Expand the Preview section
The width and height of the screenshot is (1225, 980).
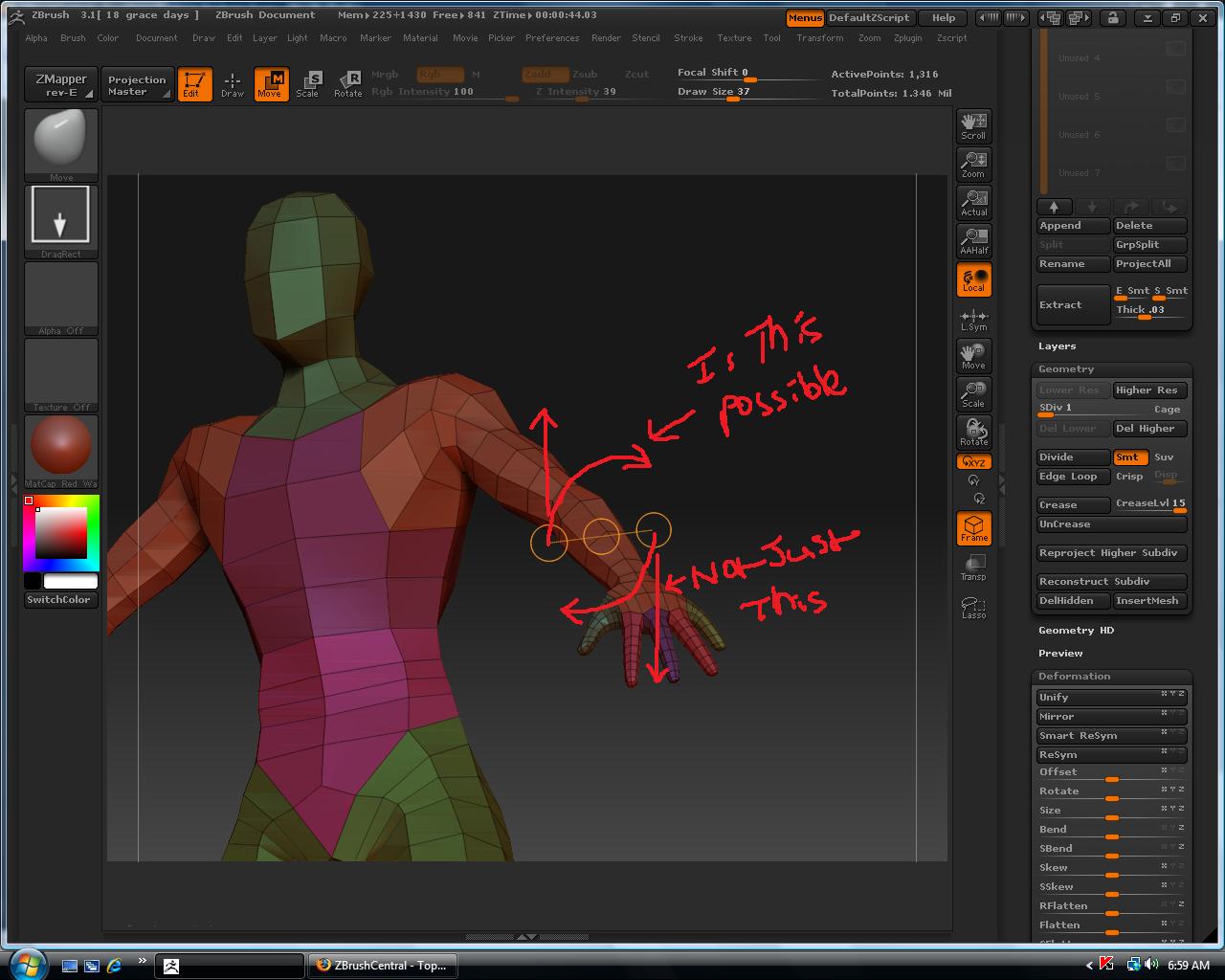coord(1060,654)
